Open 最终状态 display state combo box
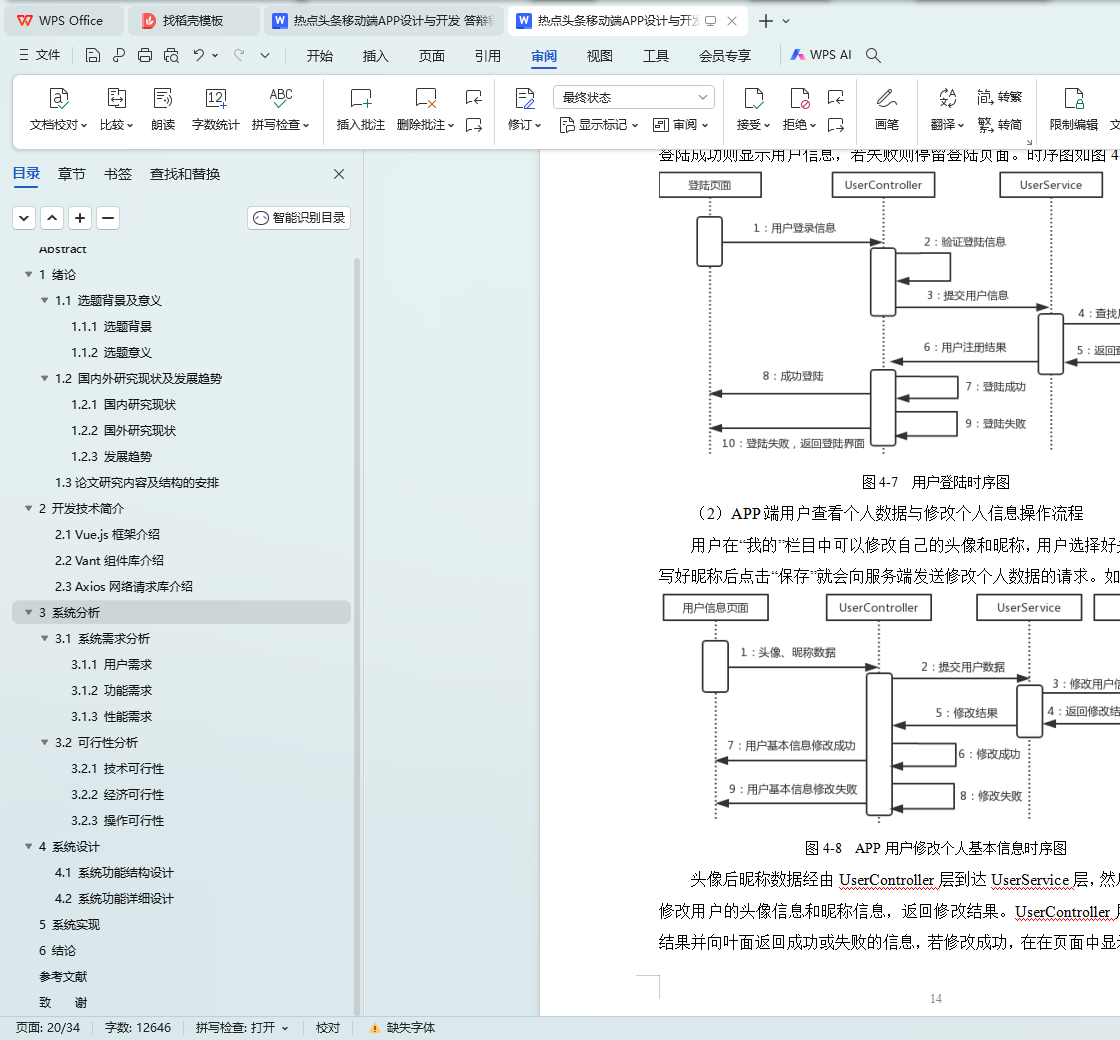Viewport: 1120px width, 1040px height. pyautogui.click(x=634, y=97)
